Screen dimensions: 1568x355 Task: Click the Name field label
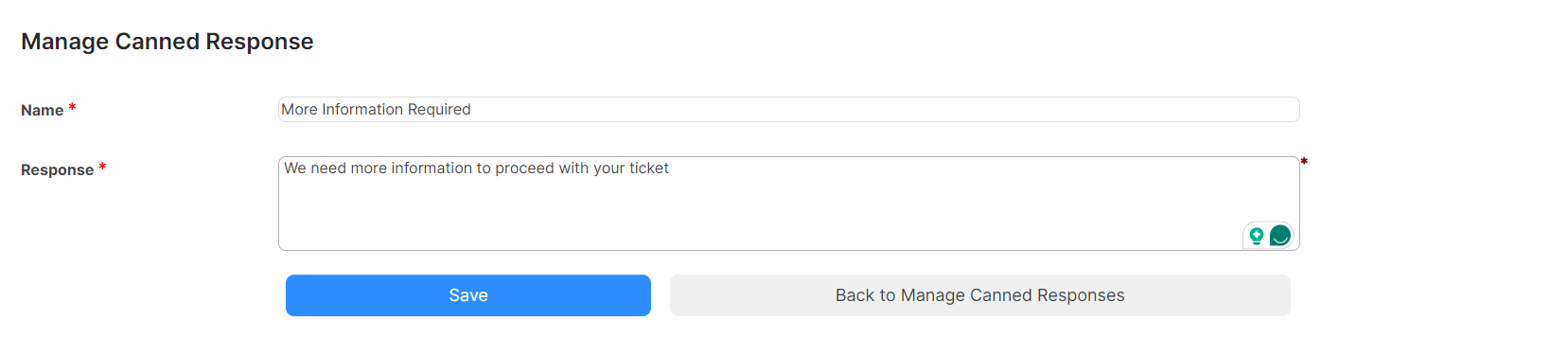point(42,110)
